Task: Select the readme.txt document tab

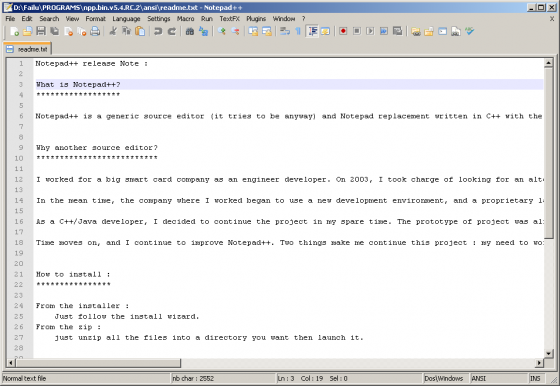Action: 28,49
